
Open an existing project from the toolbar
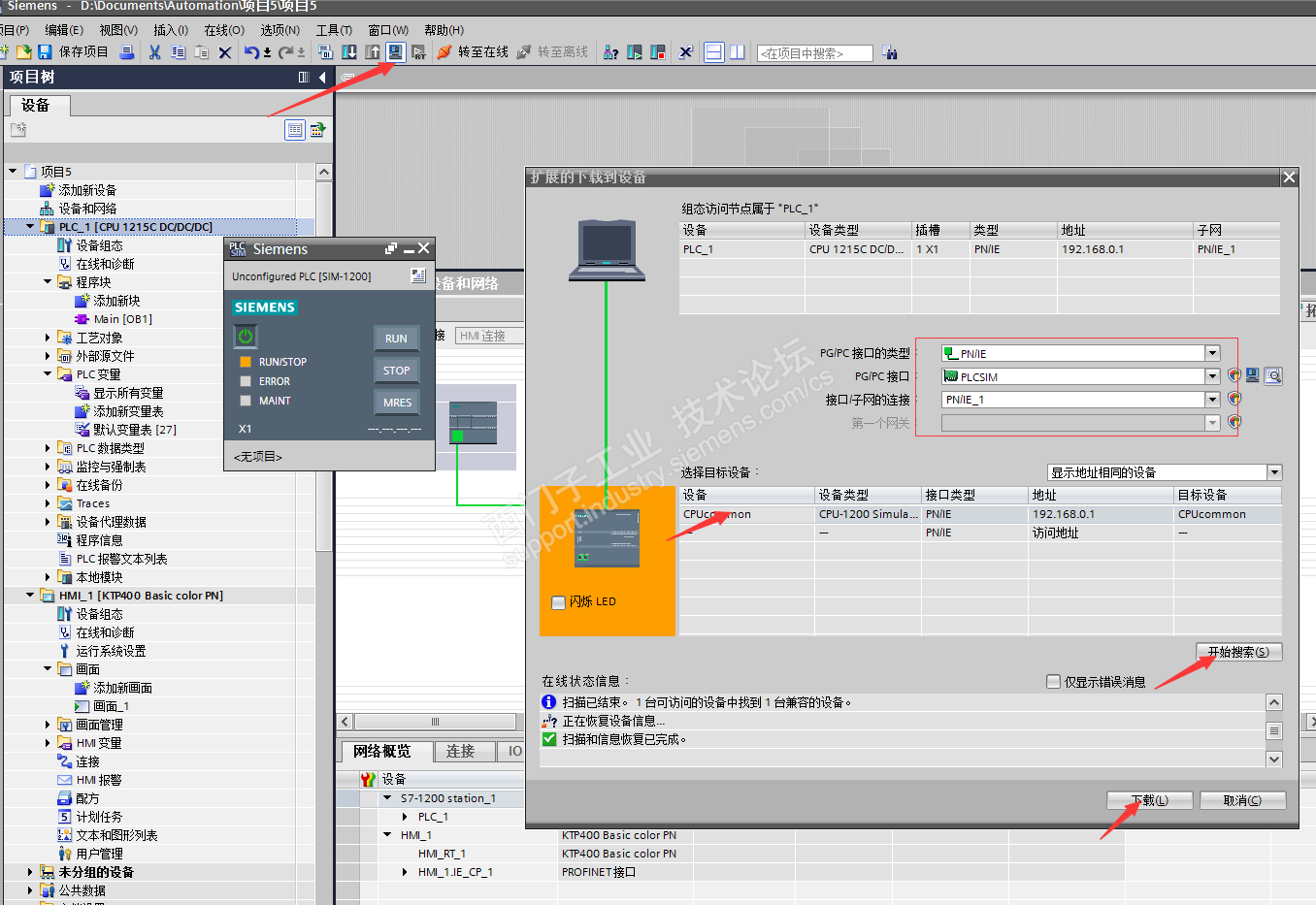pyautogui.click(x=24, y=51)
